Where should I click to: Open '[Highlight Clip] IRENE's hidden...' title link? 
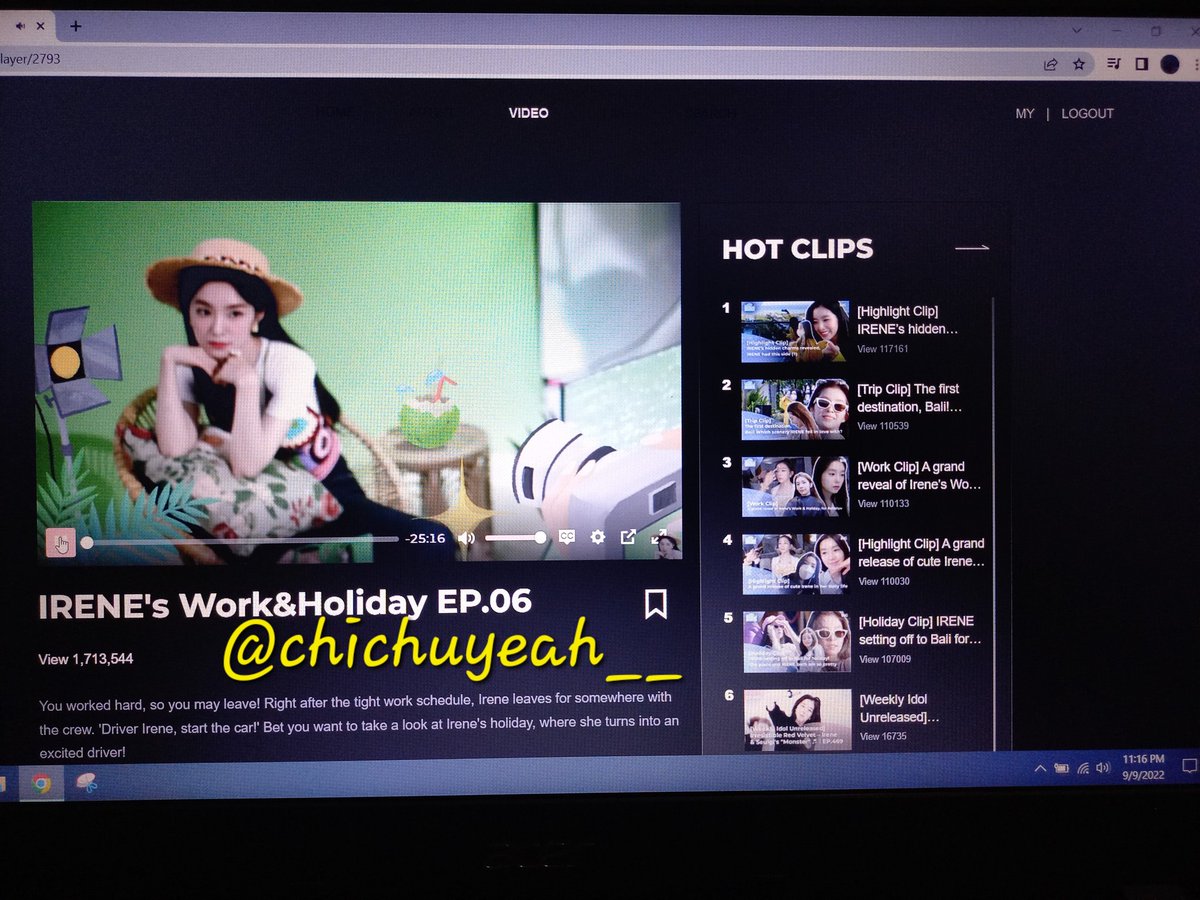(x=907, y=320)
